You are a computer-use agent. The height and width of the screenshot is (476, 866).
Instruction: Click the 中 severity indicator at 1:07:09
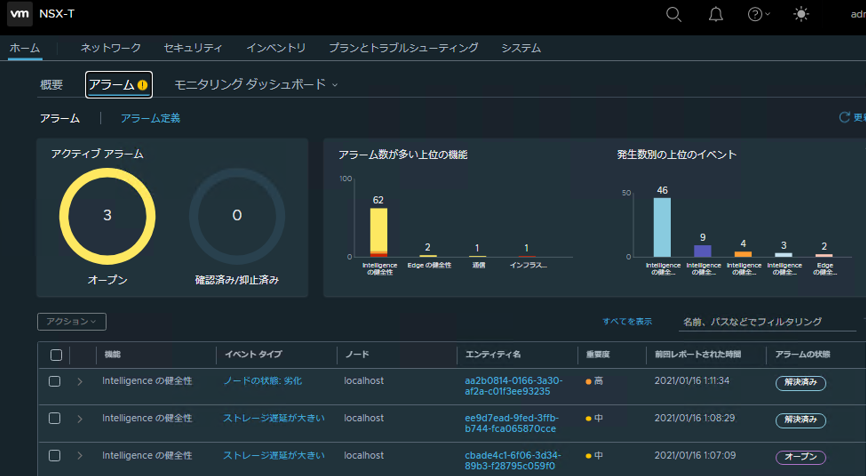coord(594,456)
